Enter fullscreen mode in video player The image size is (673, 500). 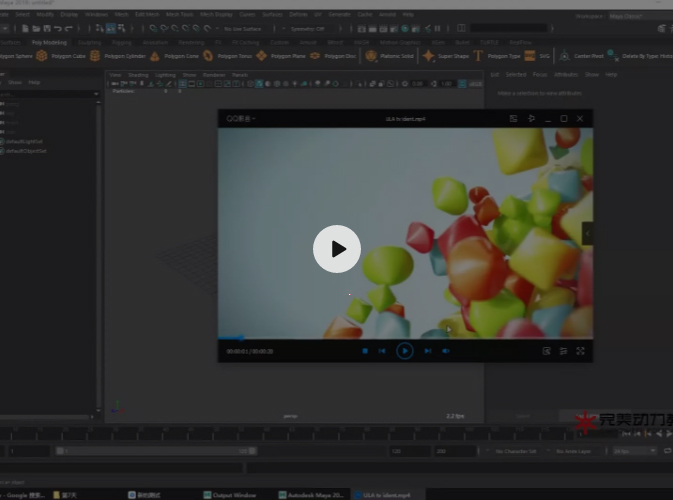point(580,351)
